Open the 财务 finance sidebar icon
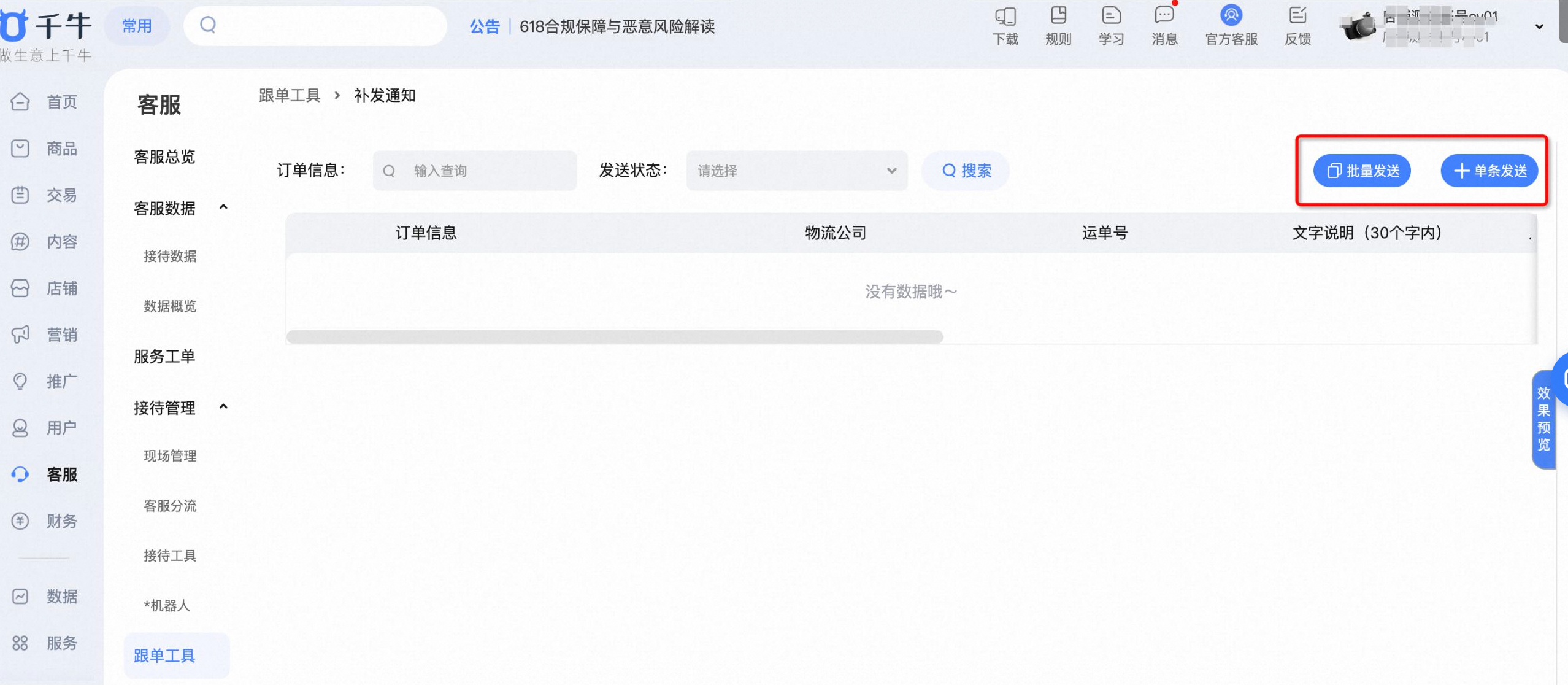1568x685 pixels. pos(20,521)
